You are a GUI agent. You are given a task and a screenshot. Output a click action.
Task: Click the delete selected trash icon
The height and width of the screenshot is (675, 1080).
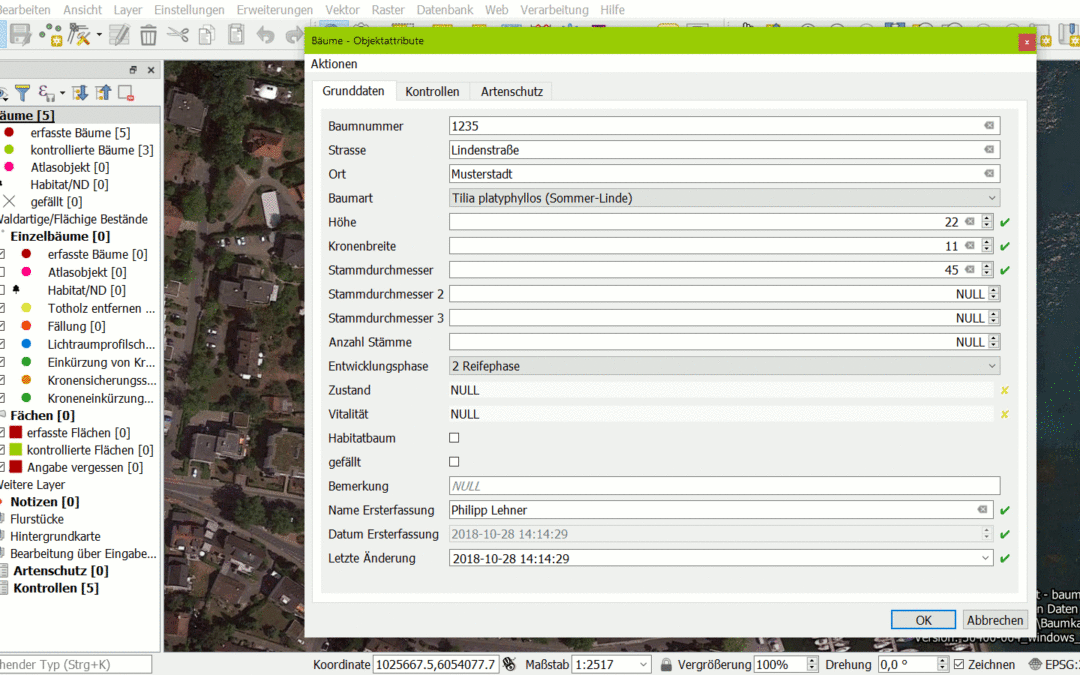click(148, 35)
